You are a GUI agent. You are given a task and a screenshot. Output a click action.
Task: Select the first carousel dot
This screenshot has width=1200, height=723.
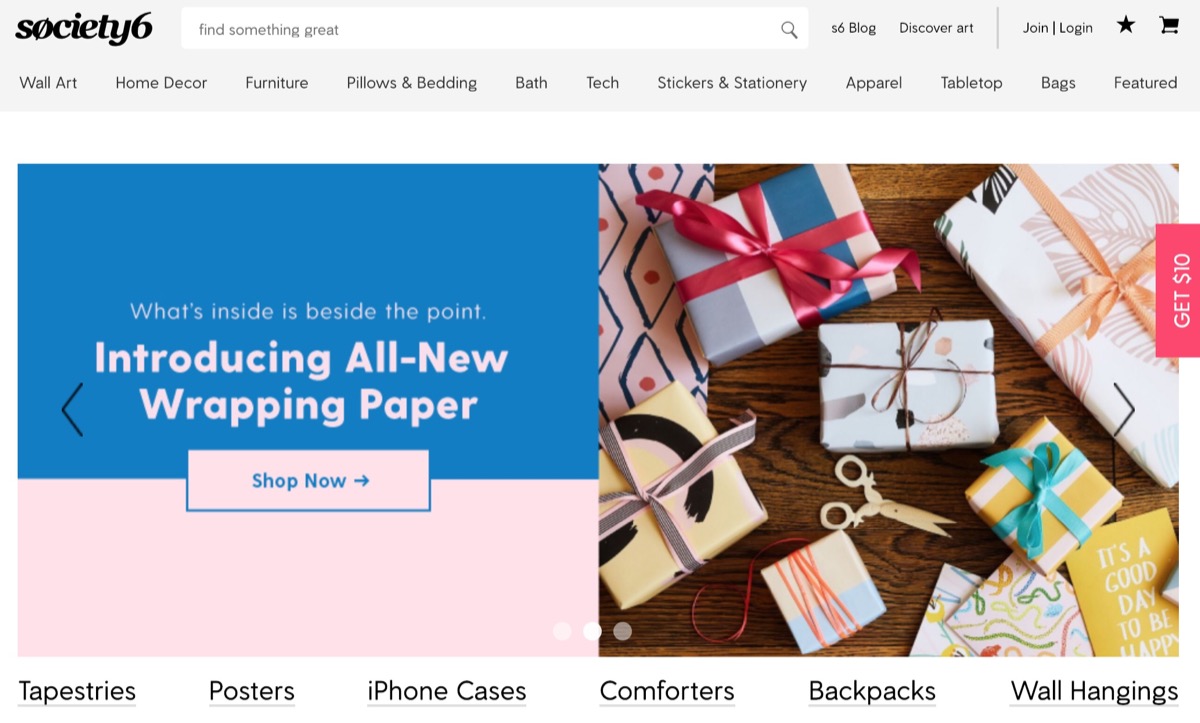562,631
